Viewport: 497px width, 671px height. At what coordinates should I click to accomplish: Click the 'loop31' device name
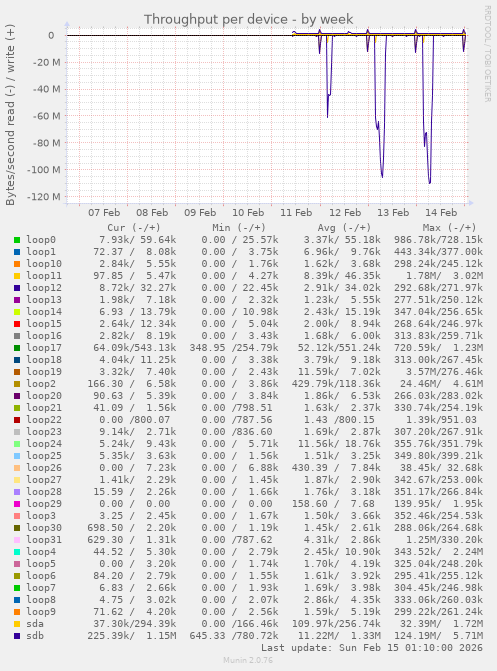(44, 540)
